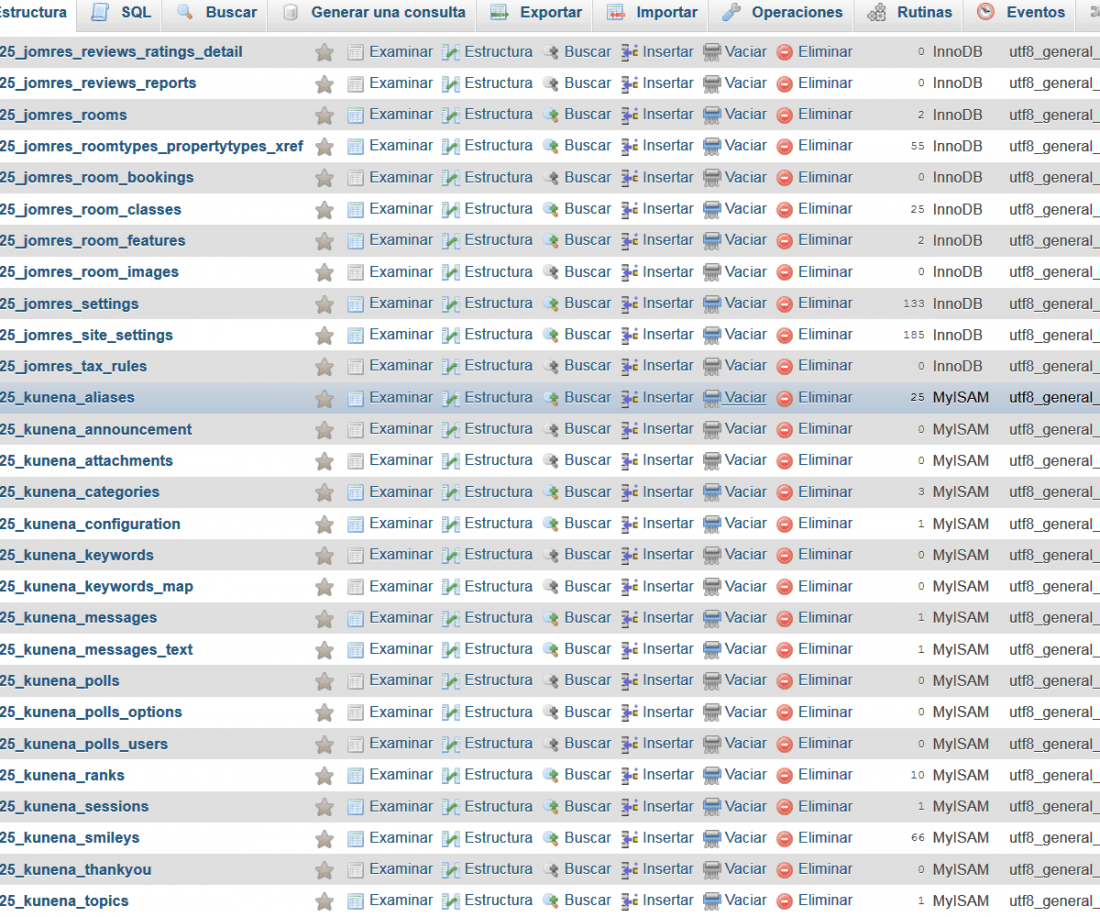
Task: Click Estructura link for 25_jomres_reviews_reports
Action: (x=499, y=83)
